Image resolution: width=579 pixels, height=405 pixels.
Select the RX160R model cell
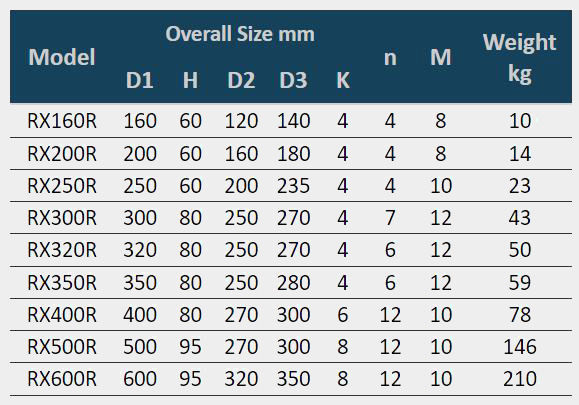point(62,121)
